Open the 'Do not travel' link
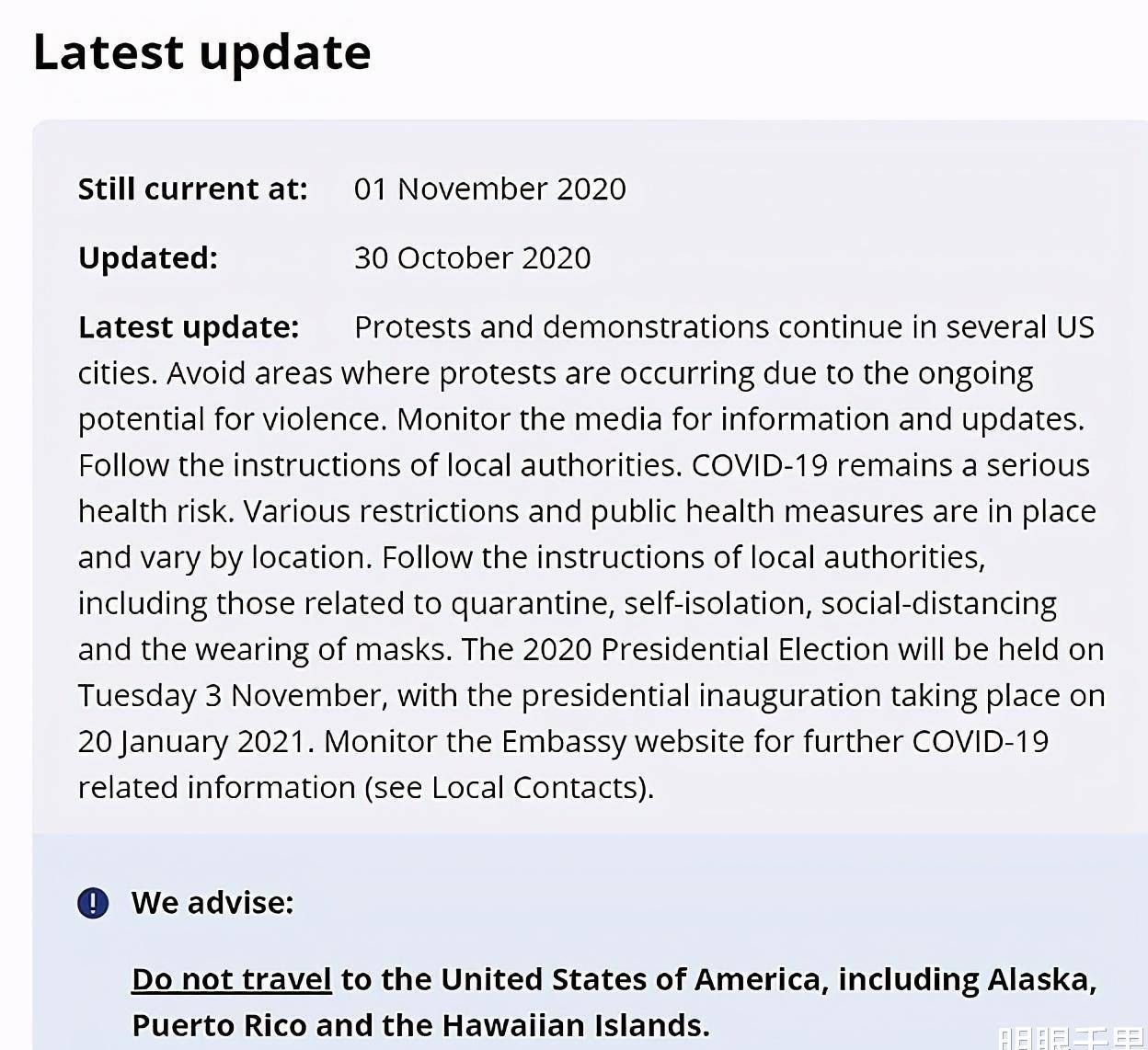 (x=232, y=979)
